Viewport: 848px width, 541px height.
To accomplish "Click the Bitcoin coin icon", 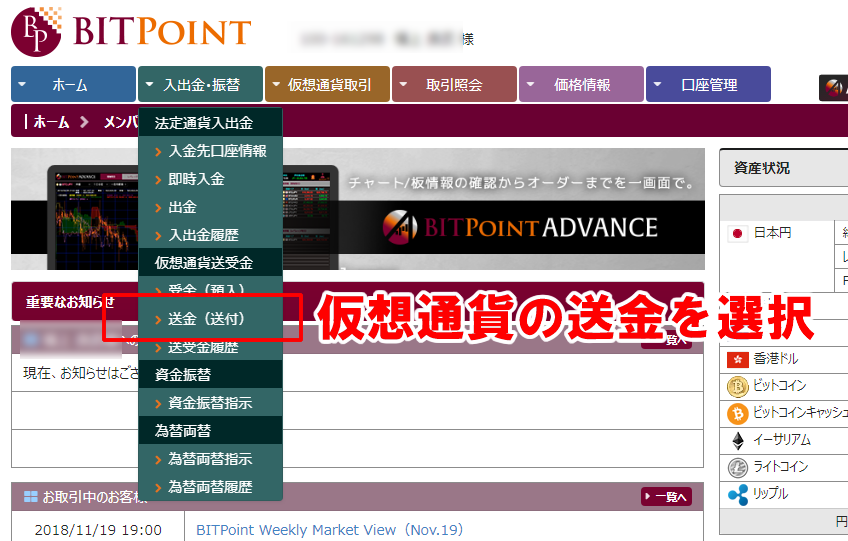I will pos(737,386).
